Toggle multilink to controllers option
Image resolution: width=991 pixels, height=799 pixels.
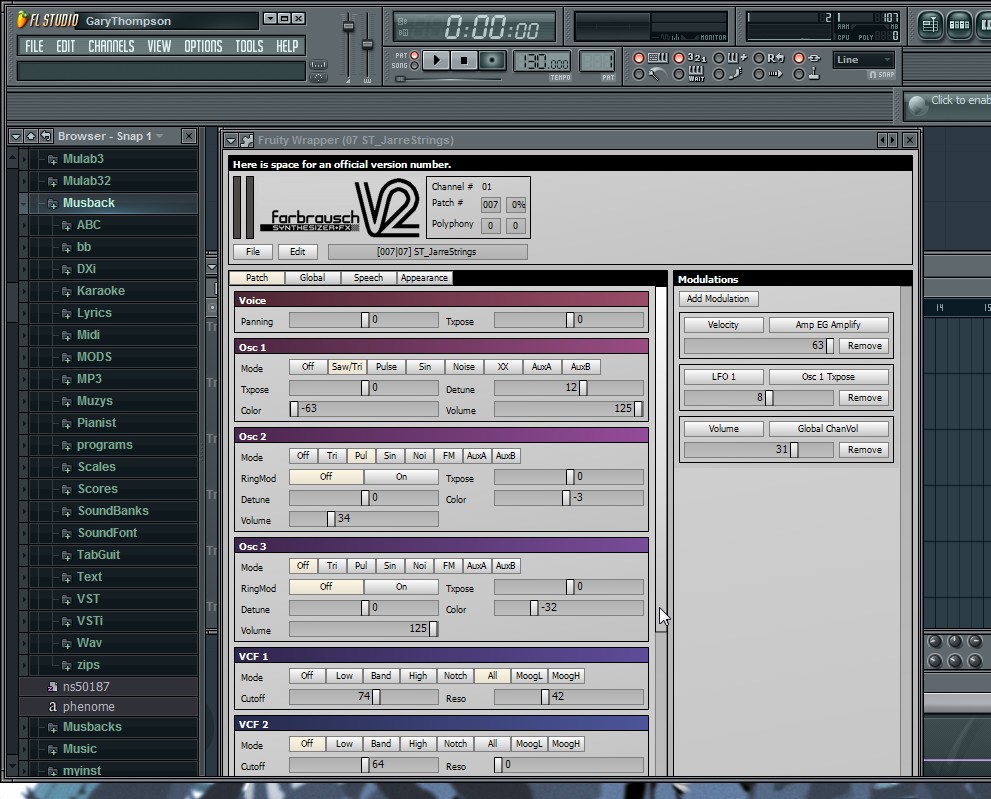pos(799,58)
